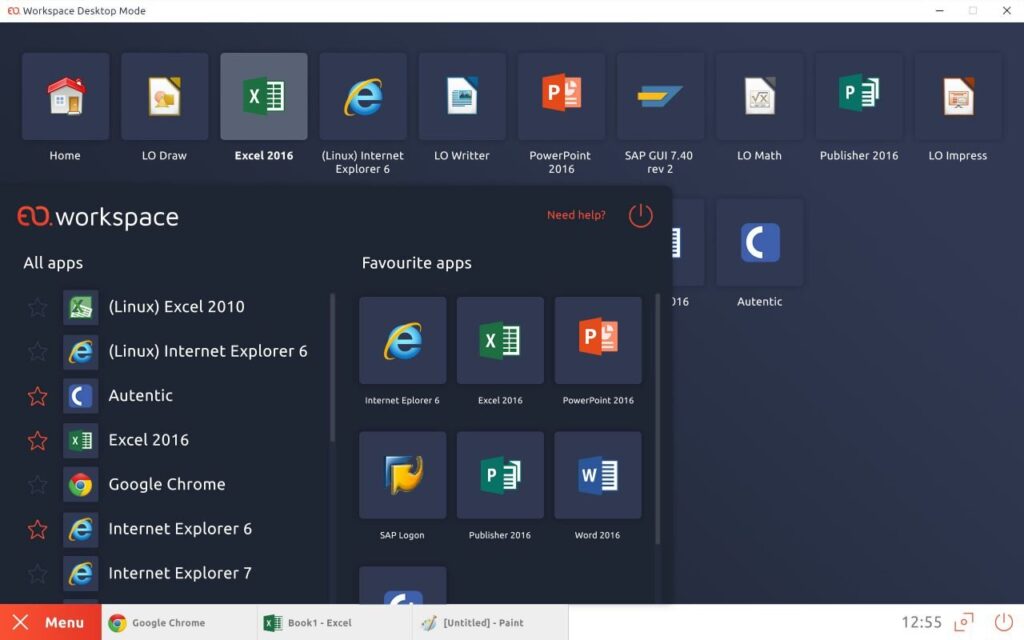Select Autentic in the All apps list

[x=140, y=396]
